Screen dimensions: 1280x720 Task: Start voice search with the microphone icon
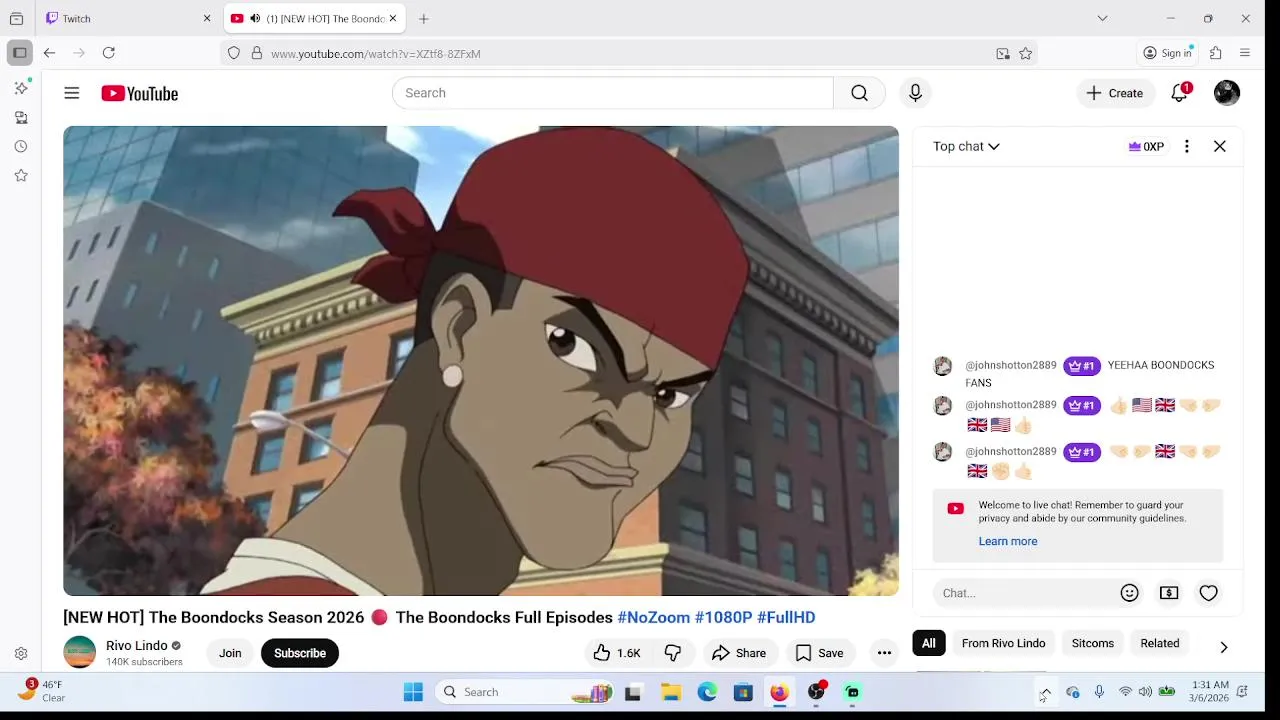915,93
